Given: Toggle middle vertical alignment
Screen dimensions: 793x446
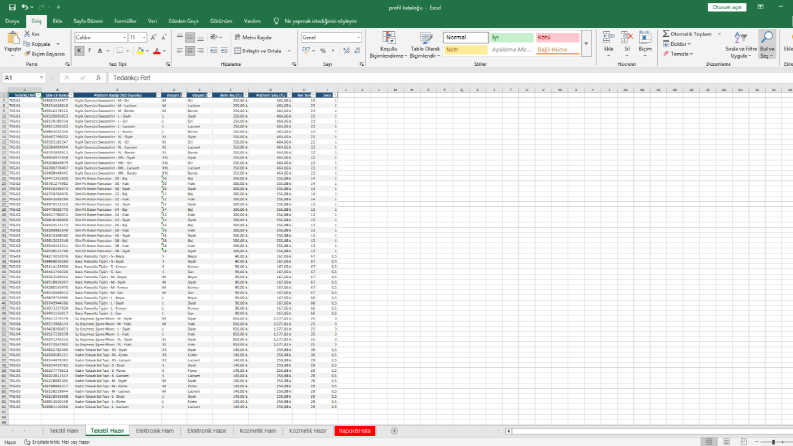Looking at the screenshot, I should coord(190,37).
